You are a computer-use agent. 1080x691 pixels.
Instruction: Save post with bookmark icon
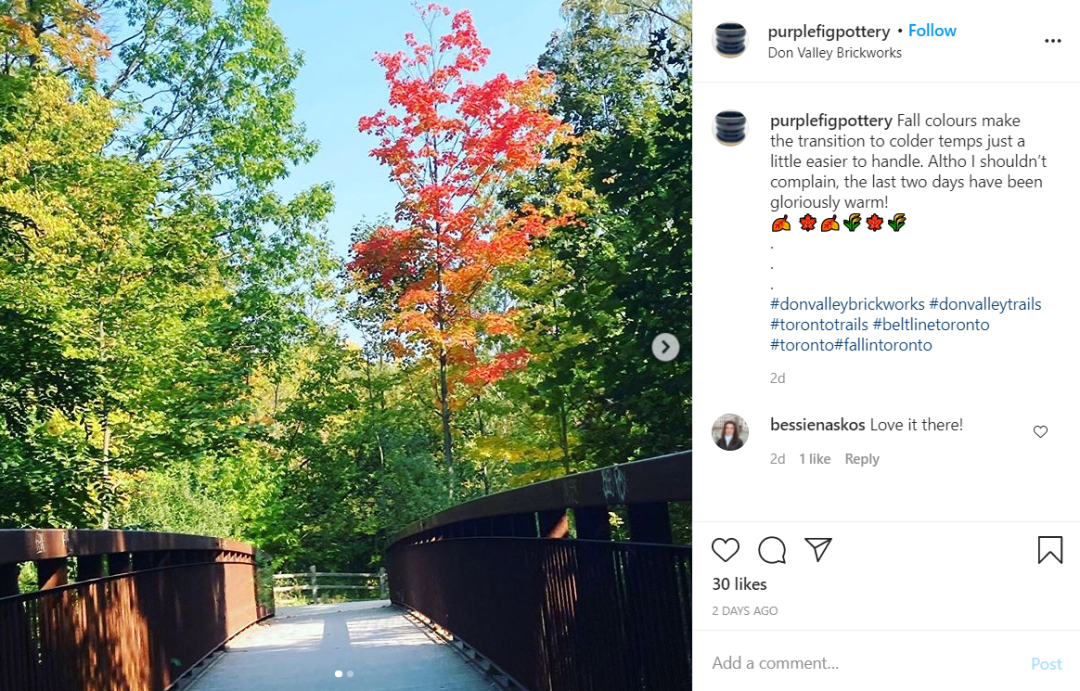click(1050, 550)
